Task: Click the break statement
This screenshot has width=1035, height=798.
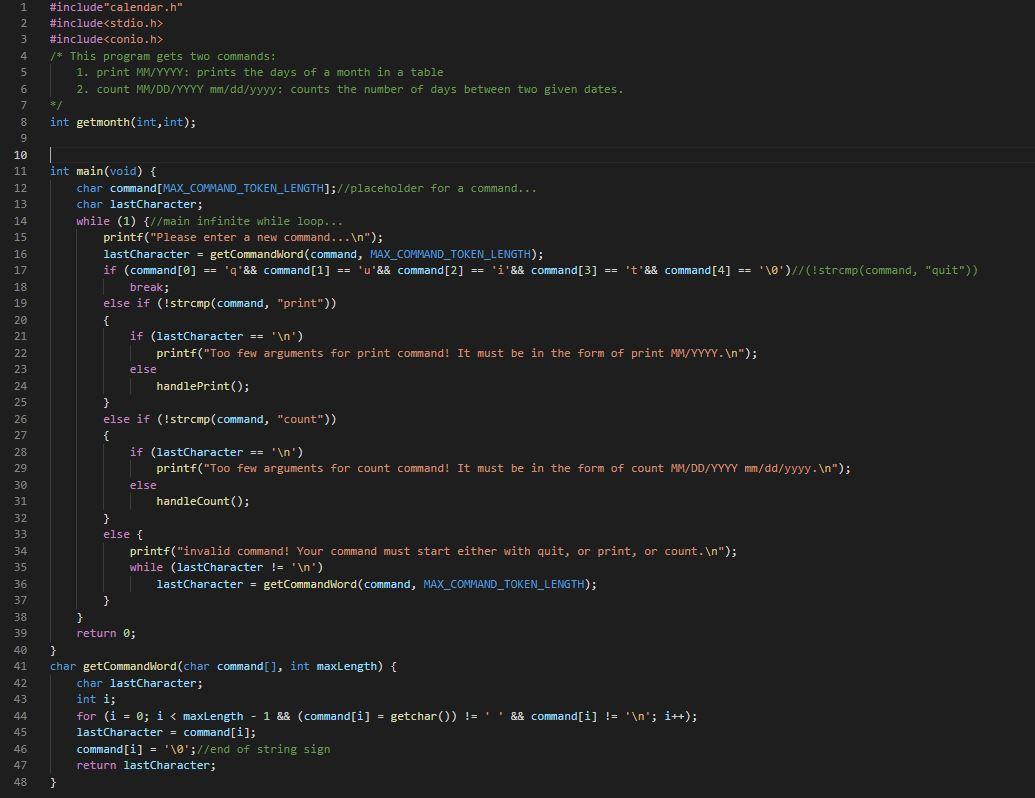Action: coord(147,286)
